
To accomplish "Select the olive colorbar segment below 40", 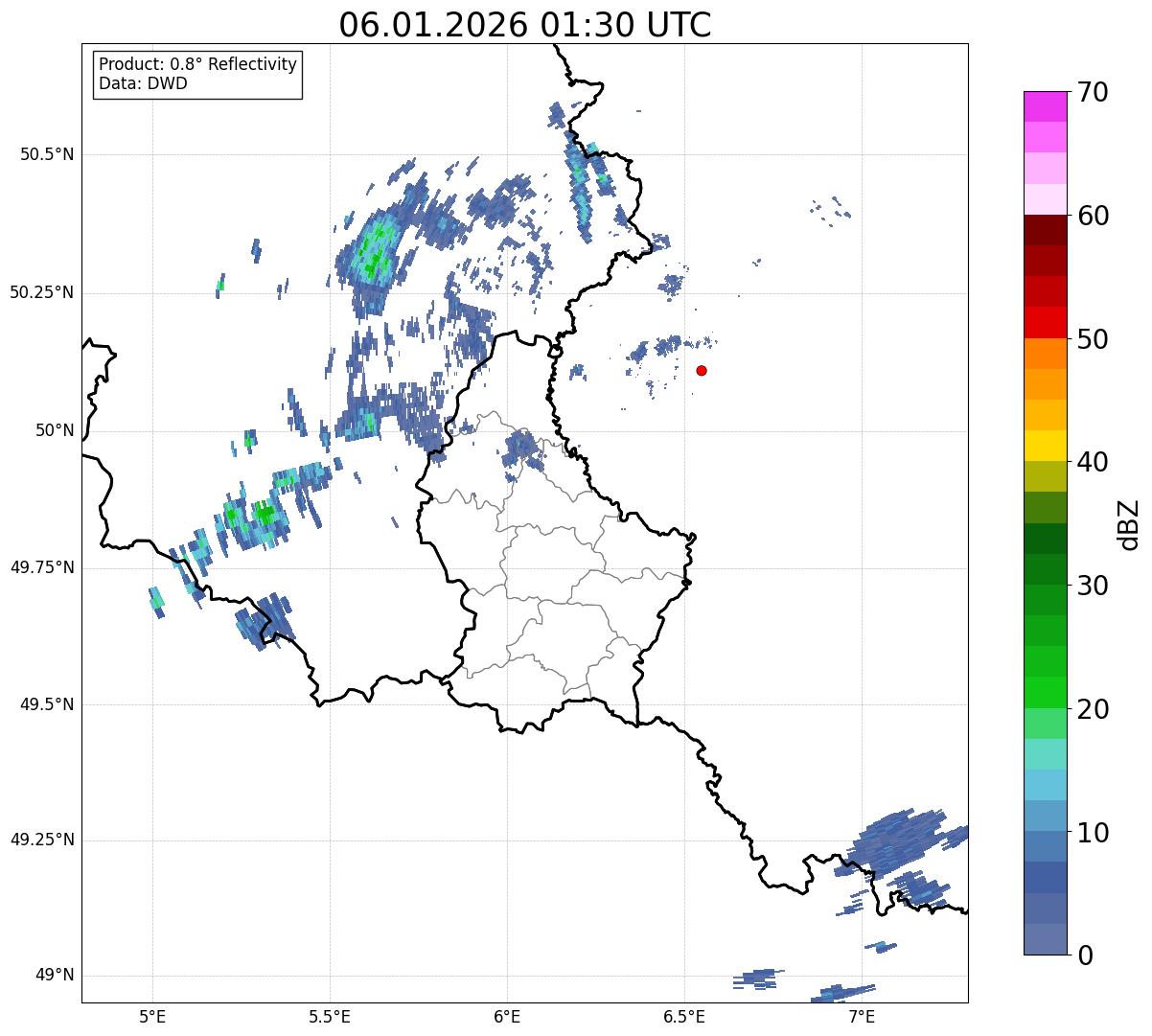I will tap(1045, 476).
